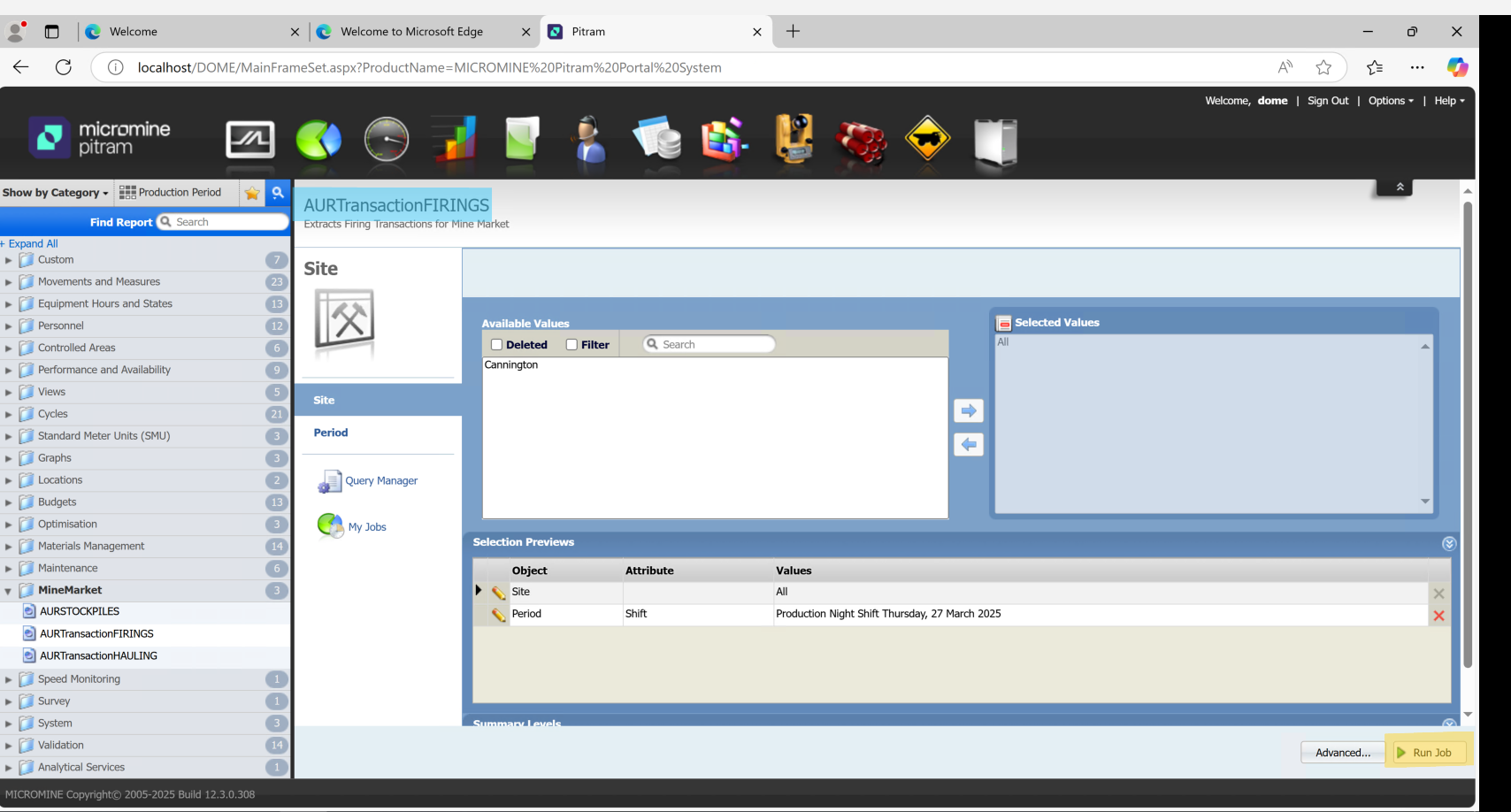Expand the Materials Management folder

point(8,547)
